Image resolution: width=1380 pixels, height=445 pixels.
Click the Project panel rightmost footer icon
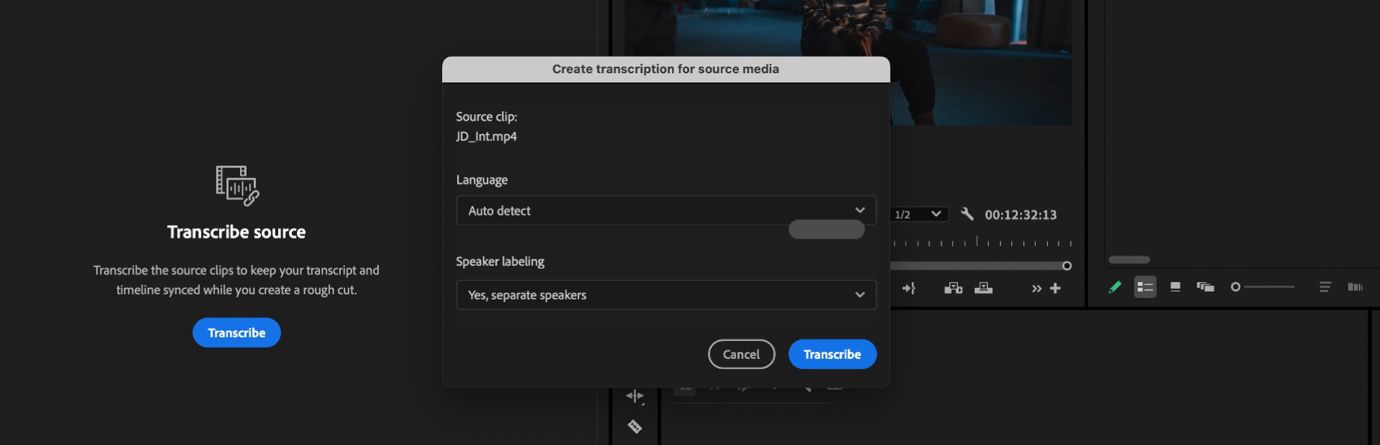tap(1355, 287)
